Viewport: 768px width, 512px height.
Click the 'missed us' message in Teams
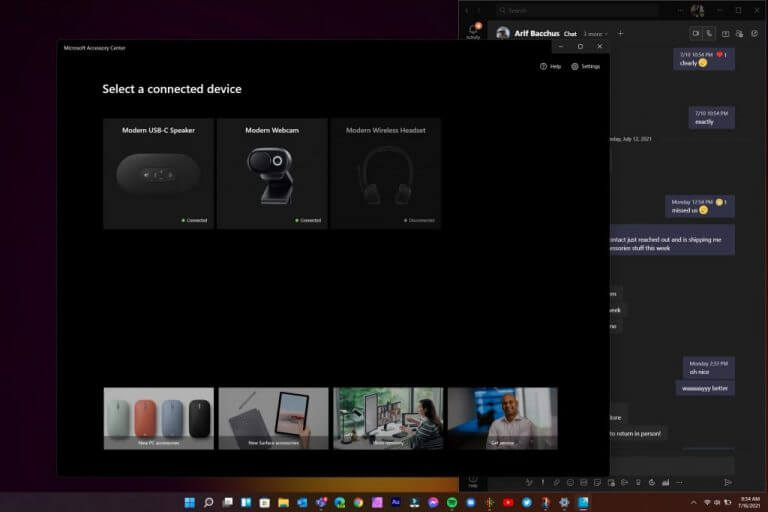[x=699, y=206]
